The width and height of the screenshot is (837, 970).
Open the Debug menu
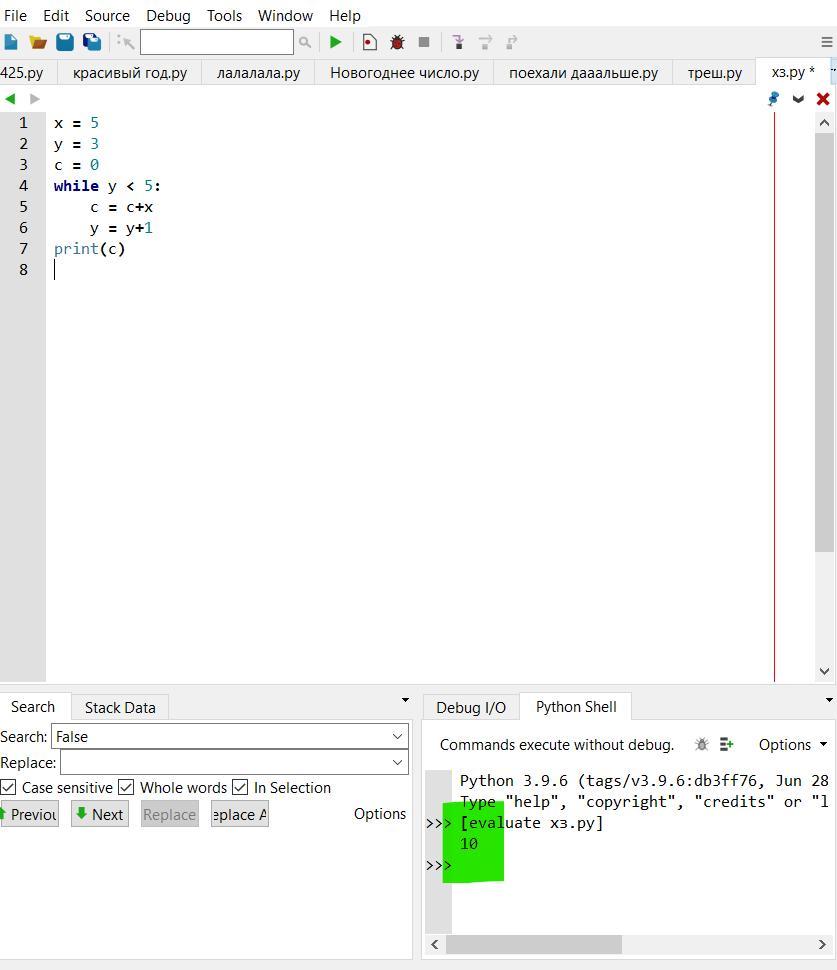pos(168,16)
